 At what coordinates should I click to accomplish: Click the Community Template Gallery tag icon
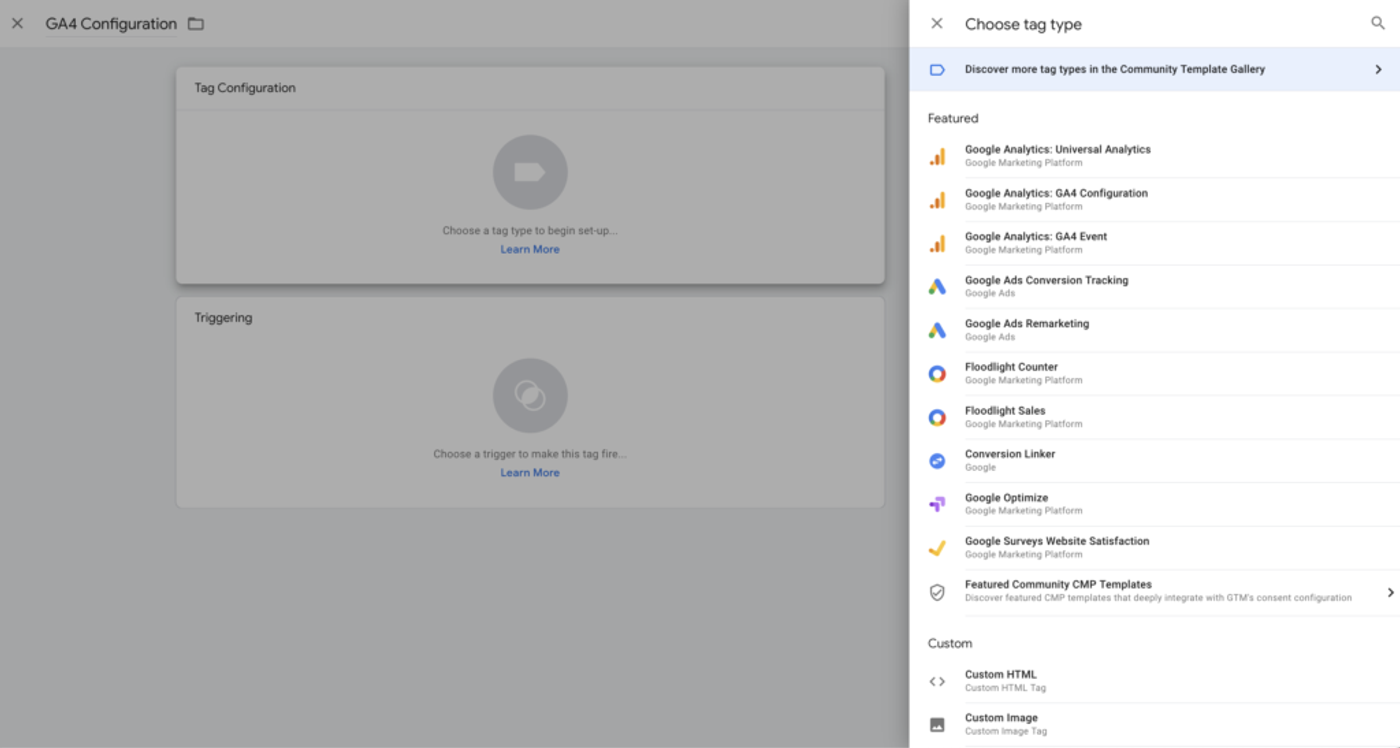[937, 70]
